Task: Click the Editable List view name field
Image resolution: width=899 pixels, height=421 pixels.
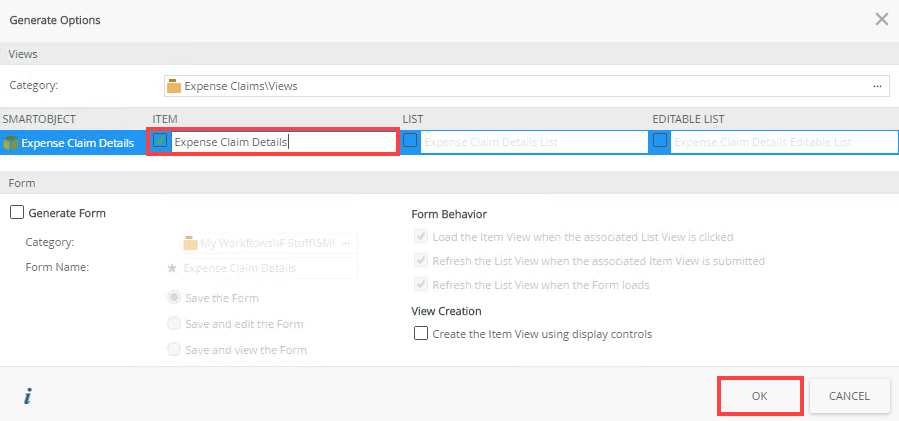Action: 783,143
